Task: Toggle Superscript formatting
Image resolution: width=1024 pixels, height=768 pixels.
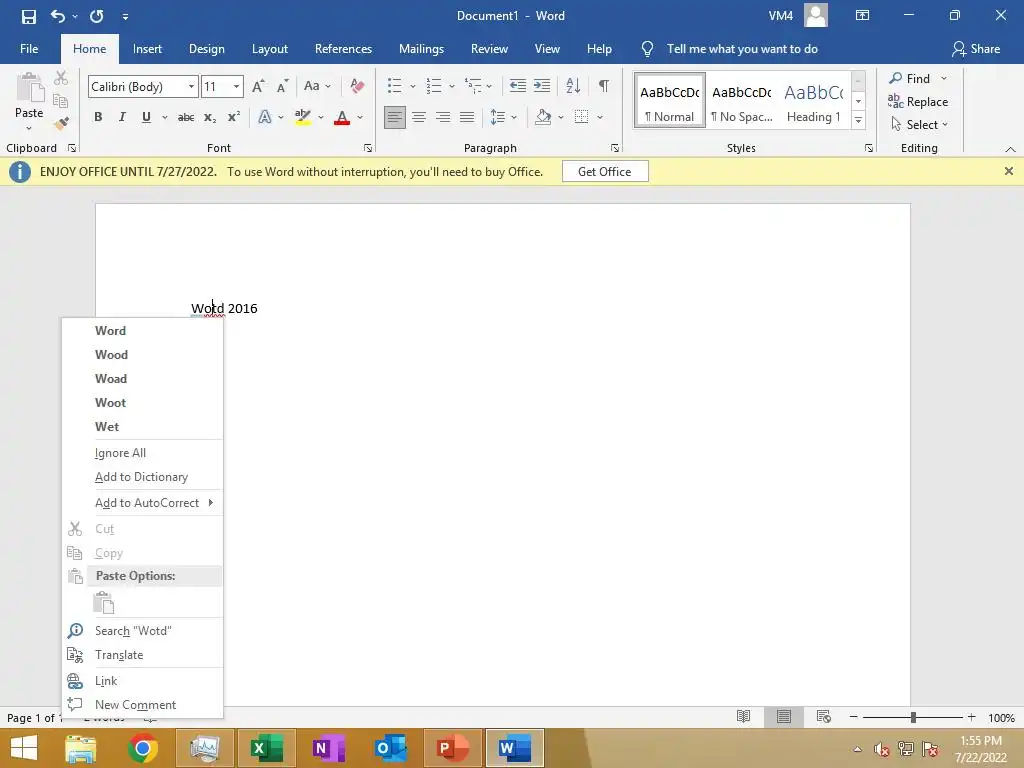Action: point(234,118)
